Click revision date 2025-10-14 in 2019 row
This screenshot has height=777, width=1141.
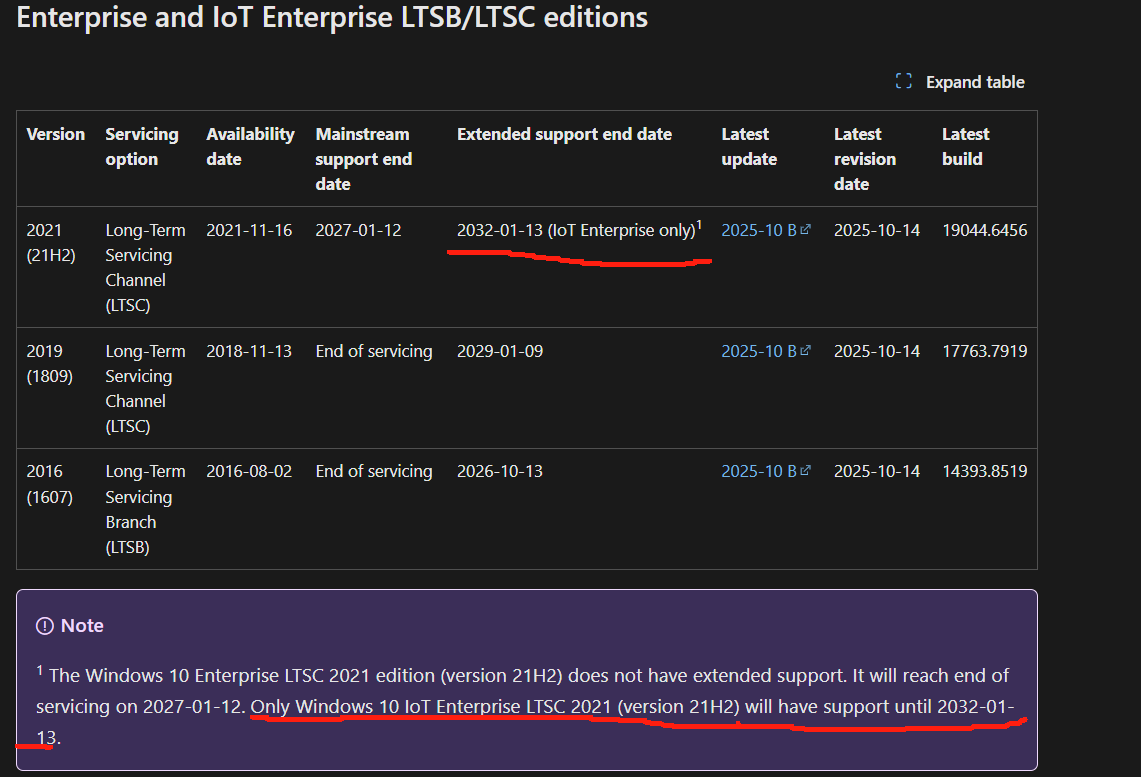(x=877, y=351)
